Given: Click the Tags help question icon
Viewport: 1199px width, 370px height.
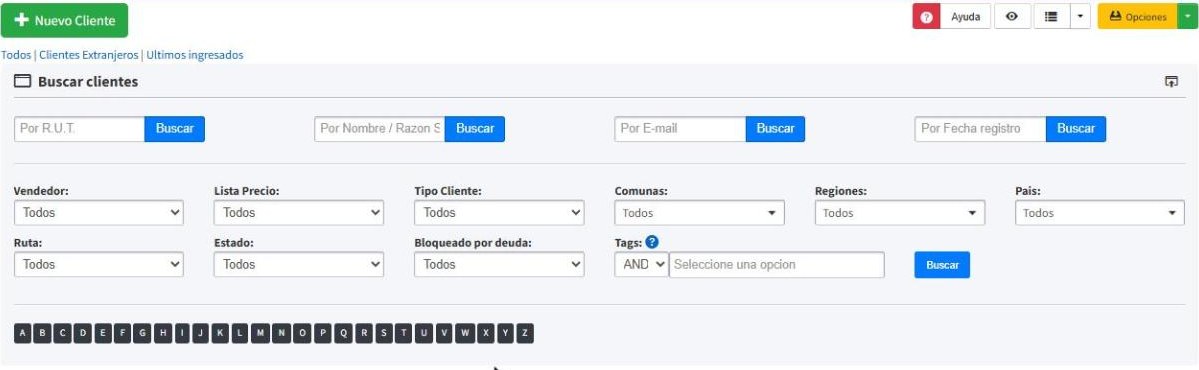Looking at the screenshot, I should point(651,242).
